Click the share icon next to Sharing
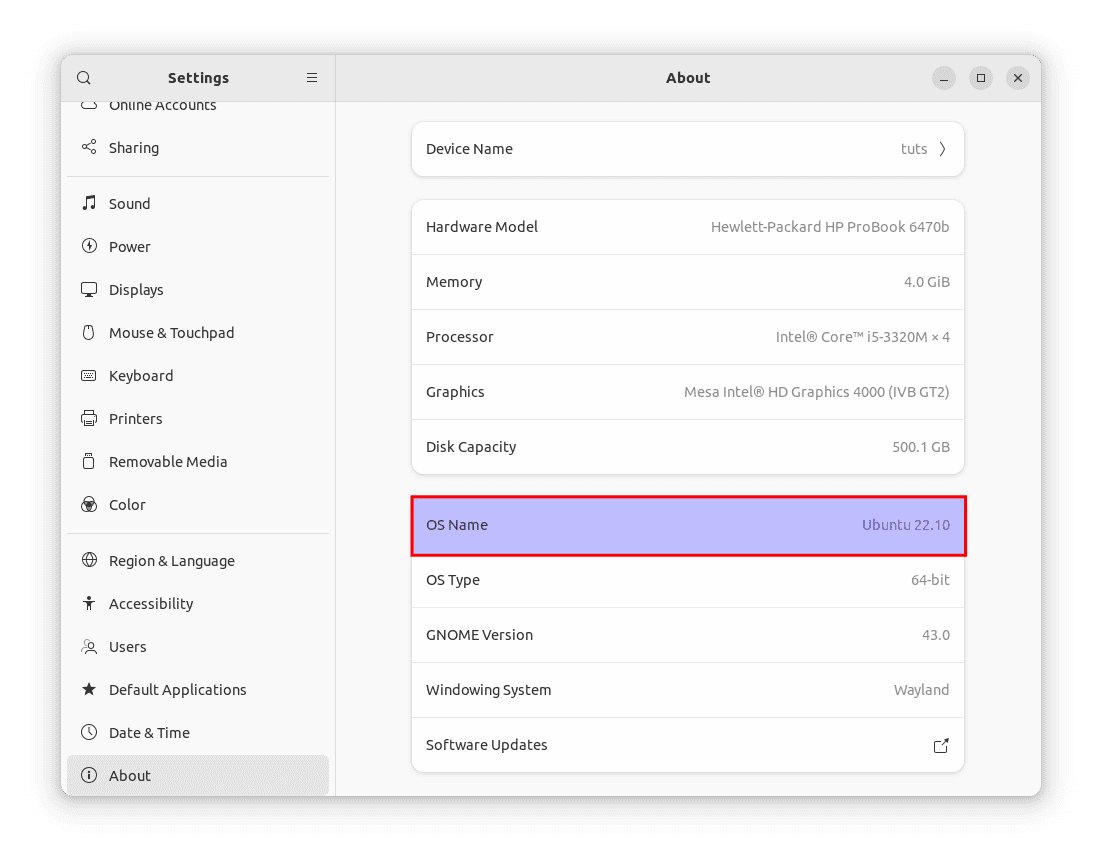This screenshot has width=1102, height=863. [89, 147]
